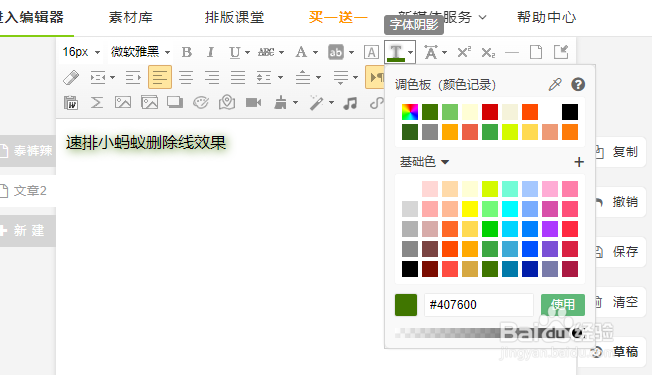Select 文章2 in sidebar
The height and width of the screenshot is (375, 652).
point(28,191)
